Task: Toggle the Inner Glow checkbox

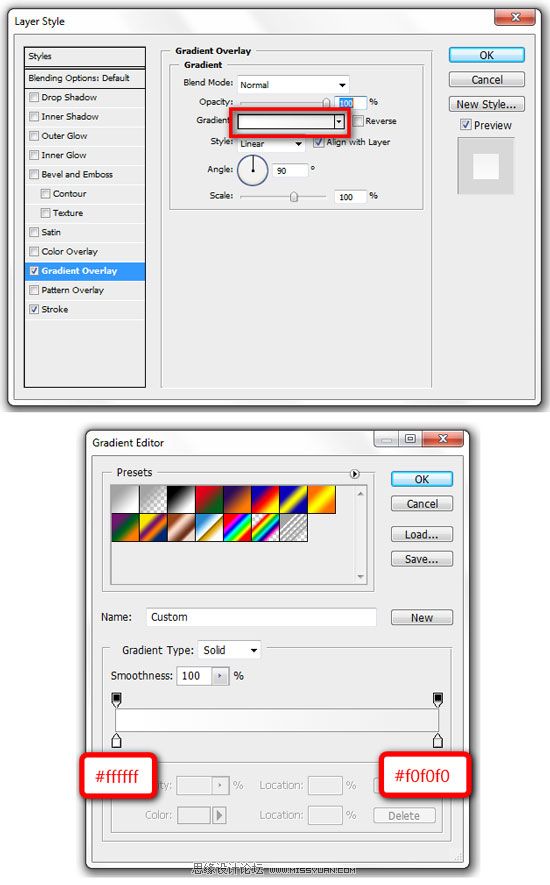Action: click(x=34, y=155)
